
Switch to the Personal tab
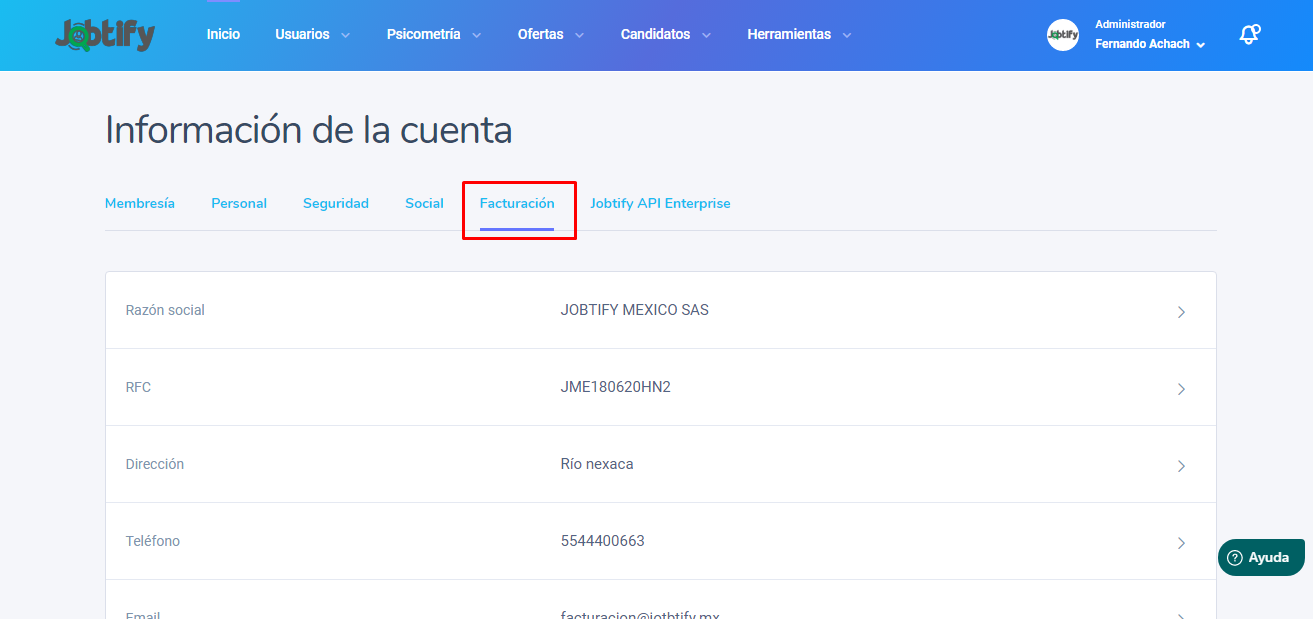point(239,203)
